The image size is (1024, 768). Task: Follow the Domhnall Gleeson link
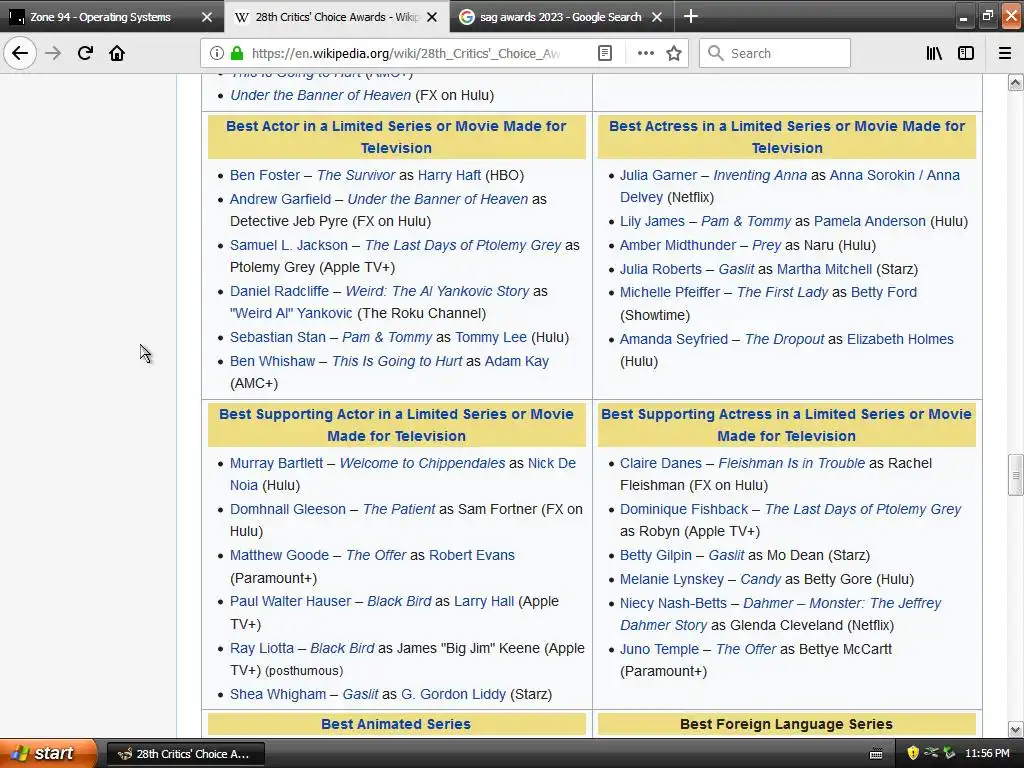tap(287, 509)
